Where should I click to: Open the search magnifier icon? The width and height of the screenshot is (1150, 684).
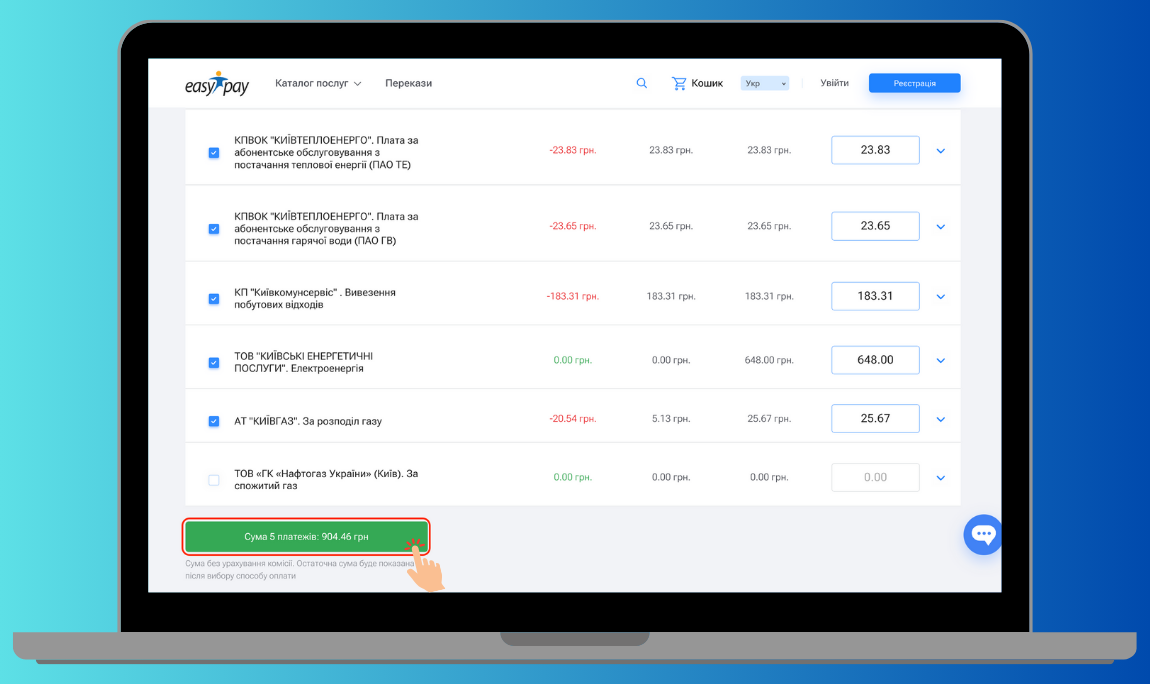click(642, 83)
